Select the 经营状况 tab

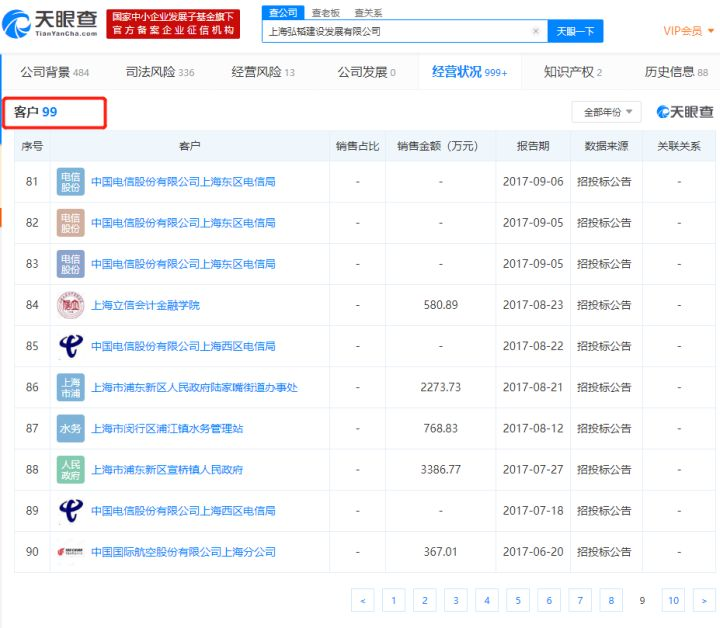pyautogui.click(x=469, y=72)
